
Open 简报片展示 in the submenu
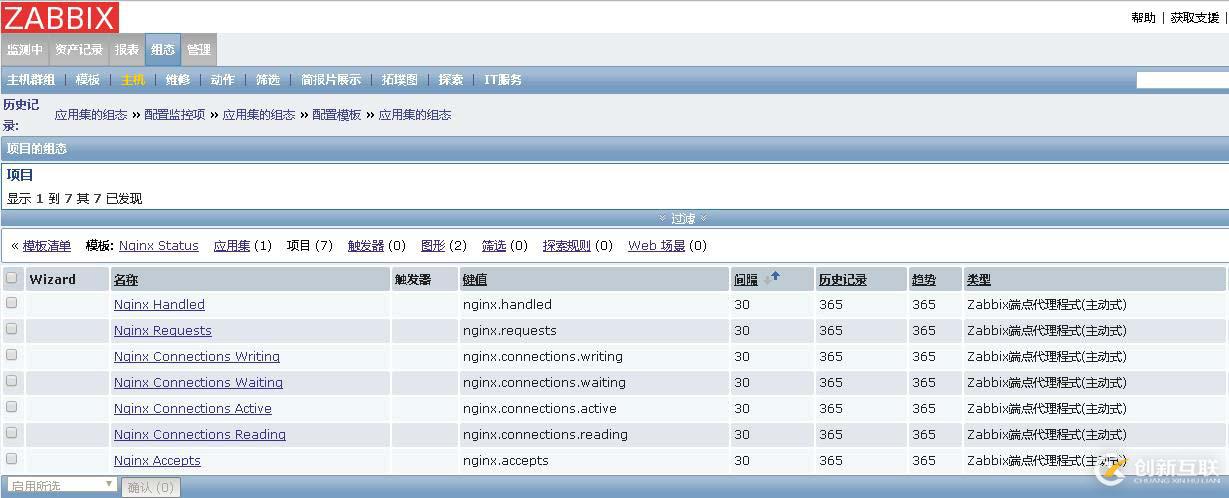click(x=331, y=80)
